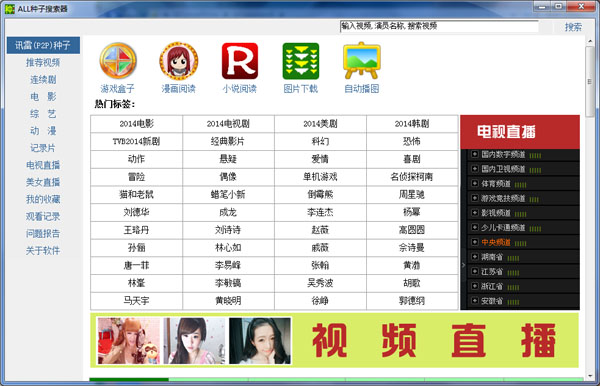Expand the 江苏省 channel group
Viewport: 600px width, 386px height.
(475, 272)
